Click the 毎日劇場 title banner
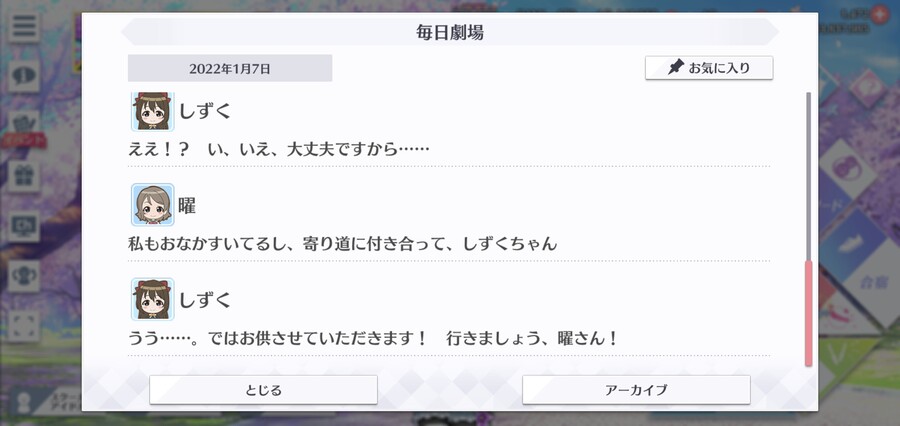The height and width of the screenshot is (426, 900). click(450, 32)
